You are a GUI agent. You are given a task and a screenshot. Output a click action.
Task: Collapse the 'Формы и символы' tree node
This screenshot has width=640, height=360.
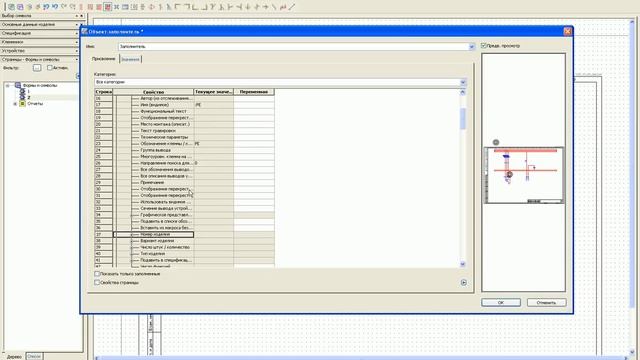click(x=7, y=86)
